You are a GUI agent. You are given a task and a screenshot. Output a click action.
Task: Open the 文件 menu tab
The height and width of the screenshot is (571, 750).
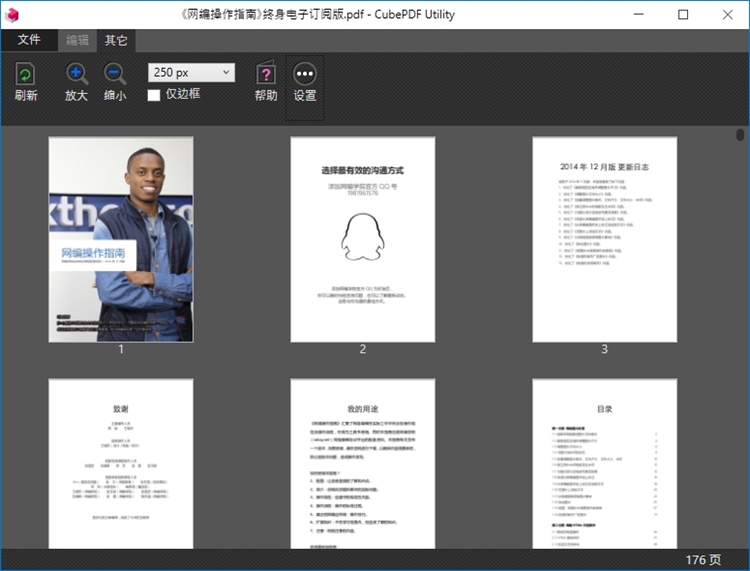pos(29,40)
